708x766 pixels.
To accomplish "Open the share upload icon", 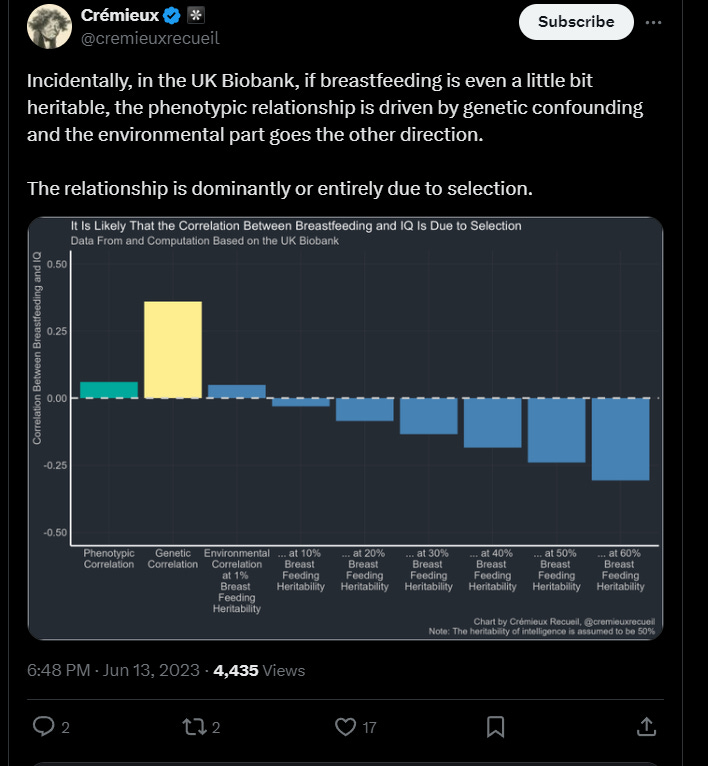I will point(646,726).
